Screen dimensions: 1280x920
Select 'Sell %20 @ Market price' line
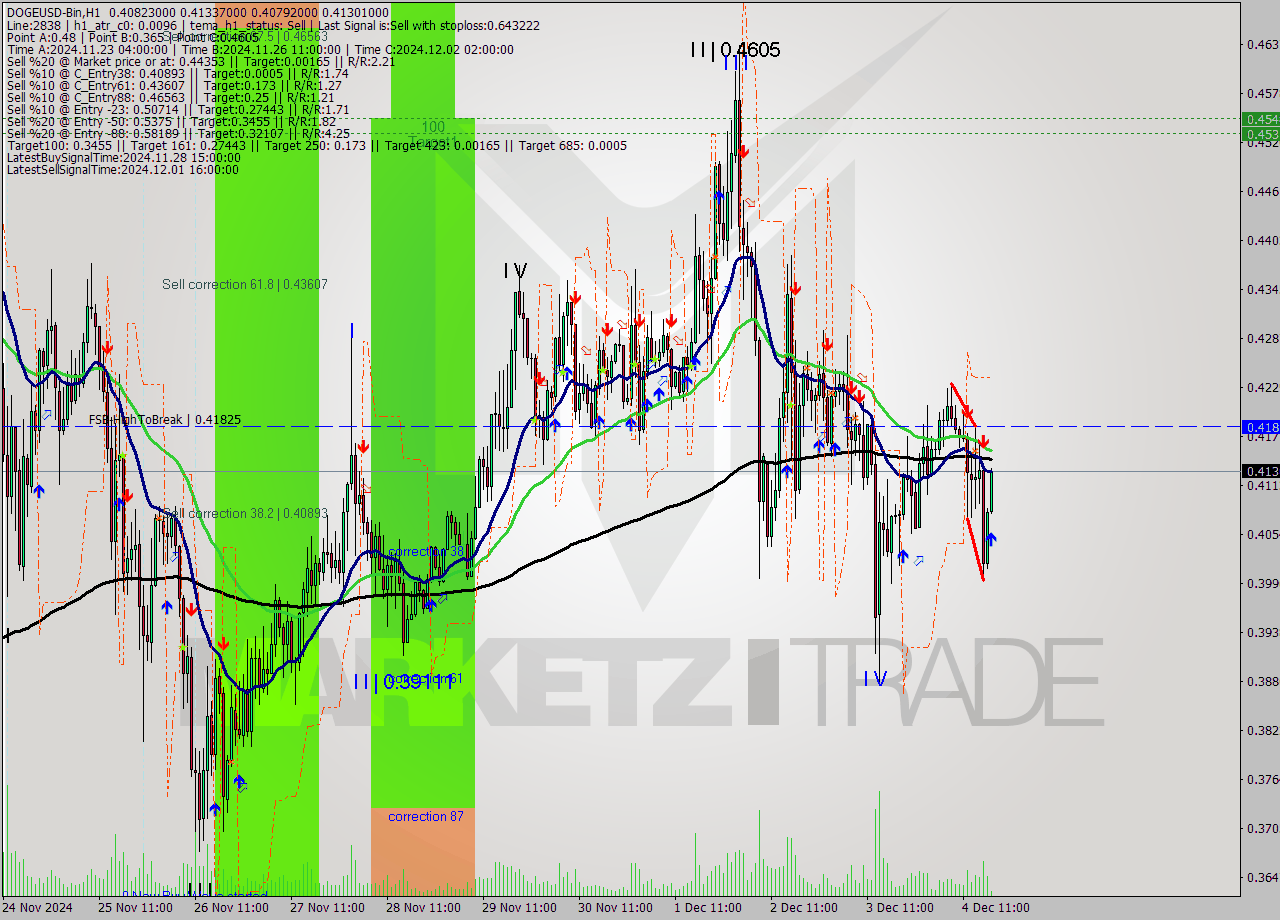click(x=201, y=62)
